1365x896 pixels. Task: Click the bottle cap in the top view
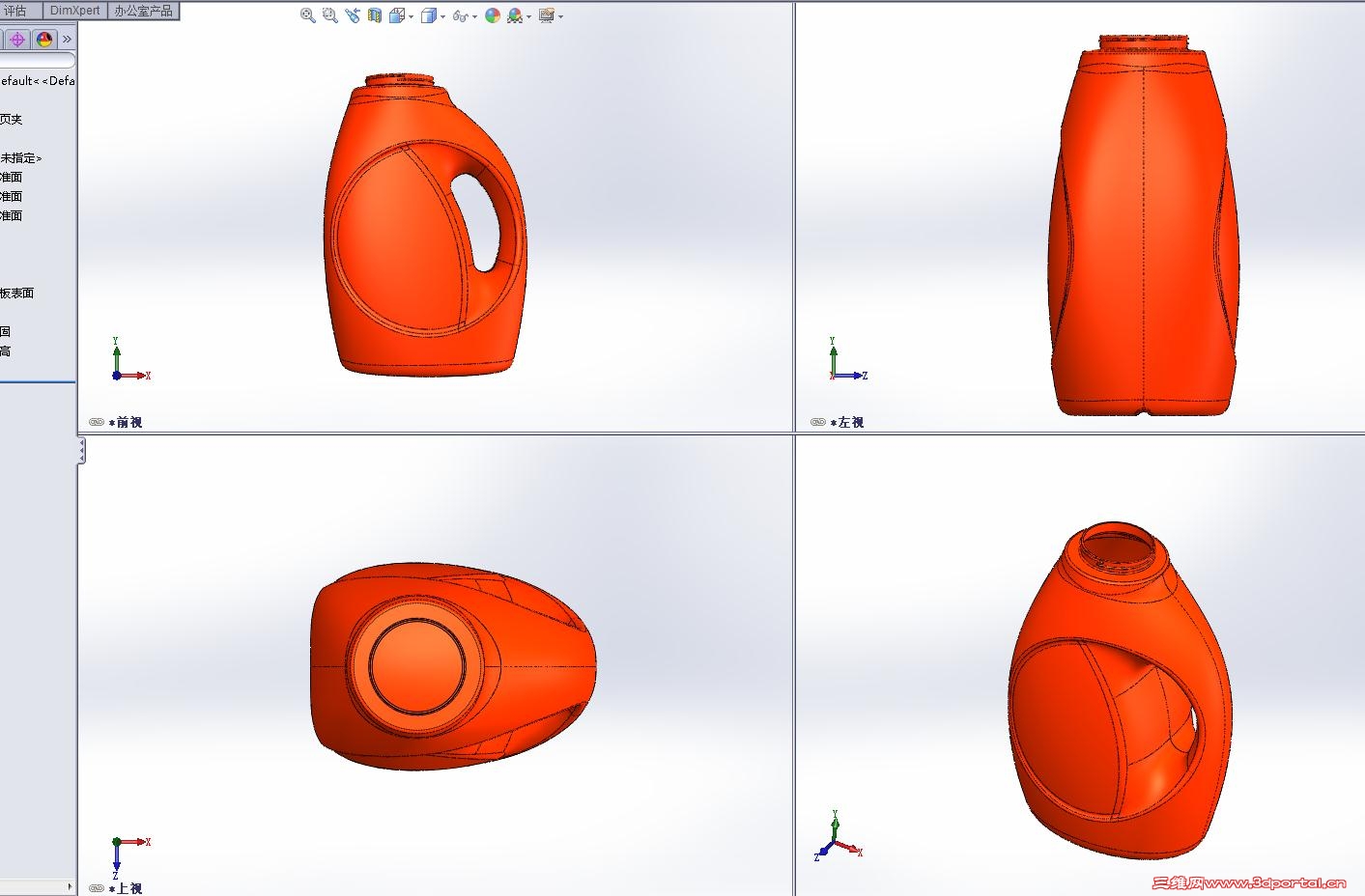pyautogui.click(x=417, y=667)
